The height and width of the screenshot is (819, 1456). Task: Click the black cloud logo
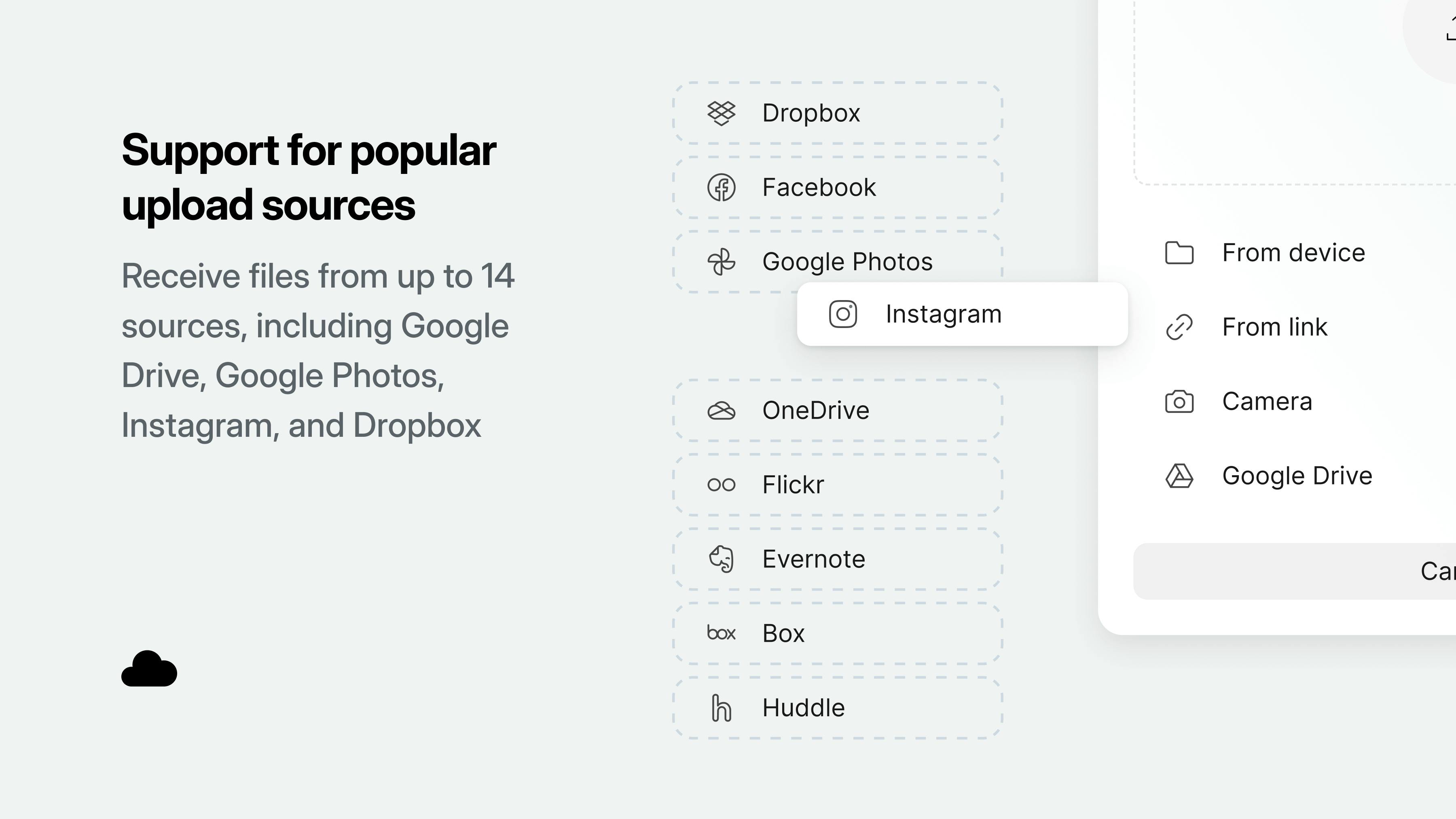[149, 669]
